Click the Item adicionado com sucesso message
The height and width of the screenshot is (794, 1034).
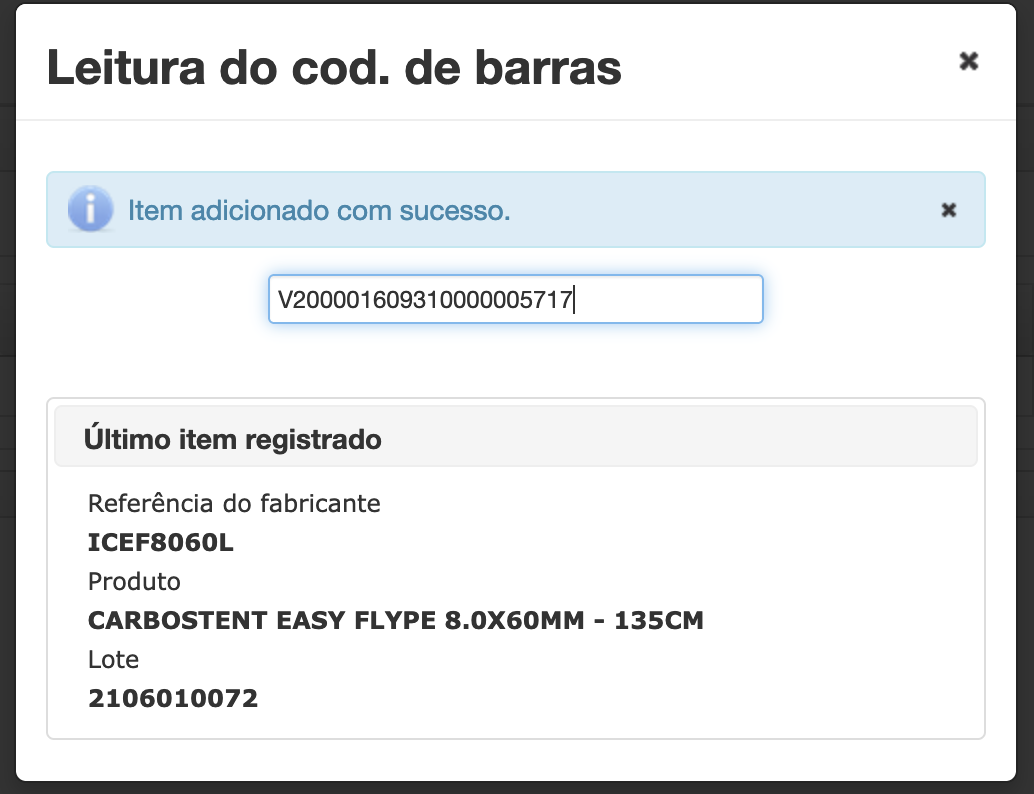pos(319,211)
